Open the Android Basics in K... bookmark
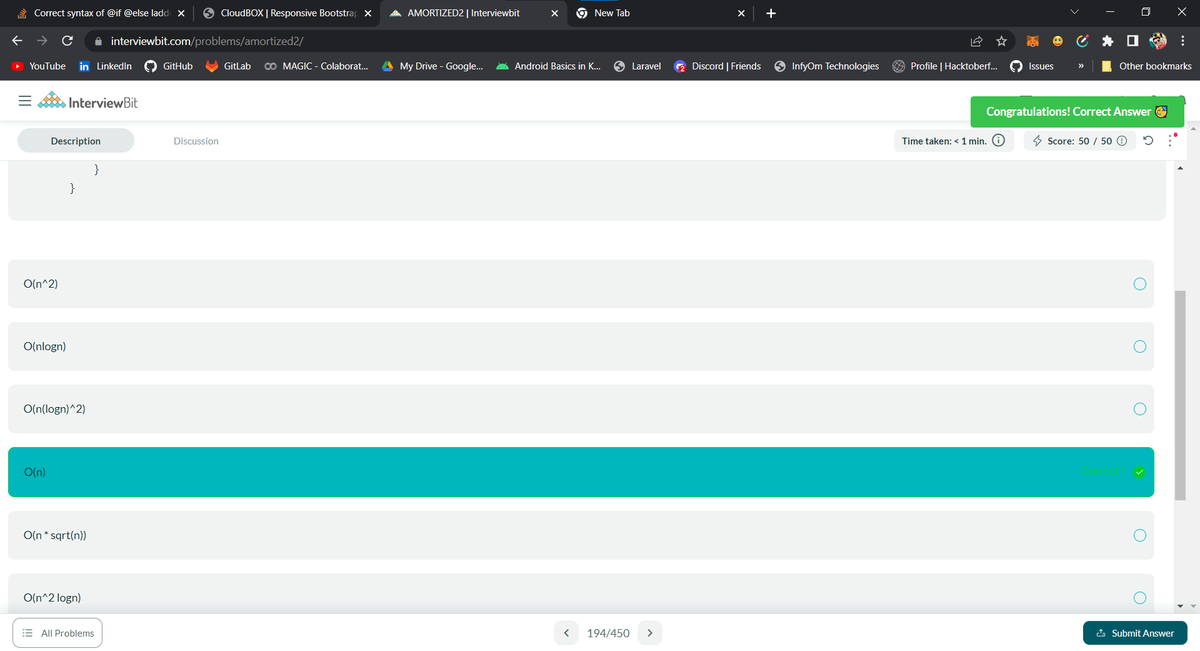This screenshot has height=651, width=1200. 549,66
